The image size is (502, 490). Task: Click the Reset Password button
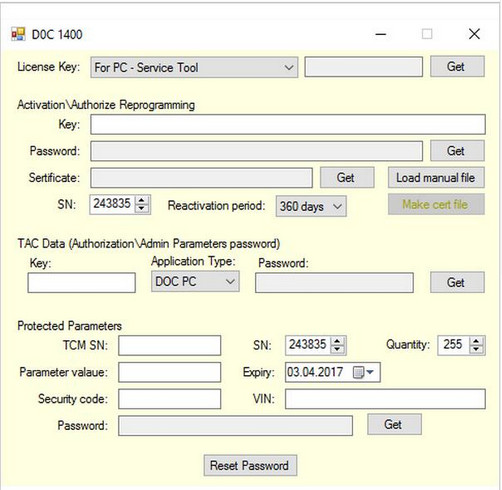(x=250, y=465)
